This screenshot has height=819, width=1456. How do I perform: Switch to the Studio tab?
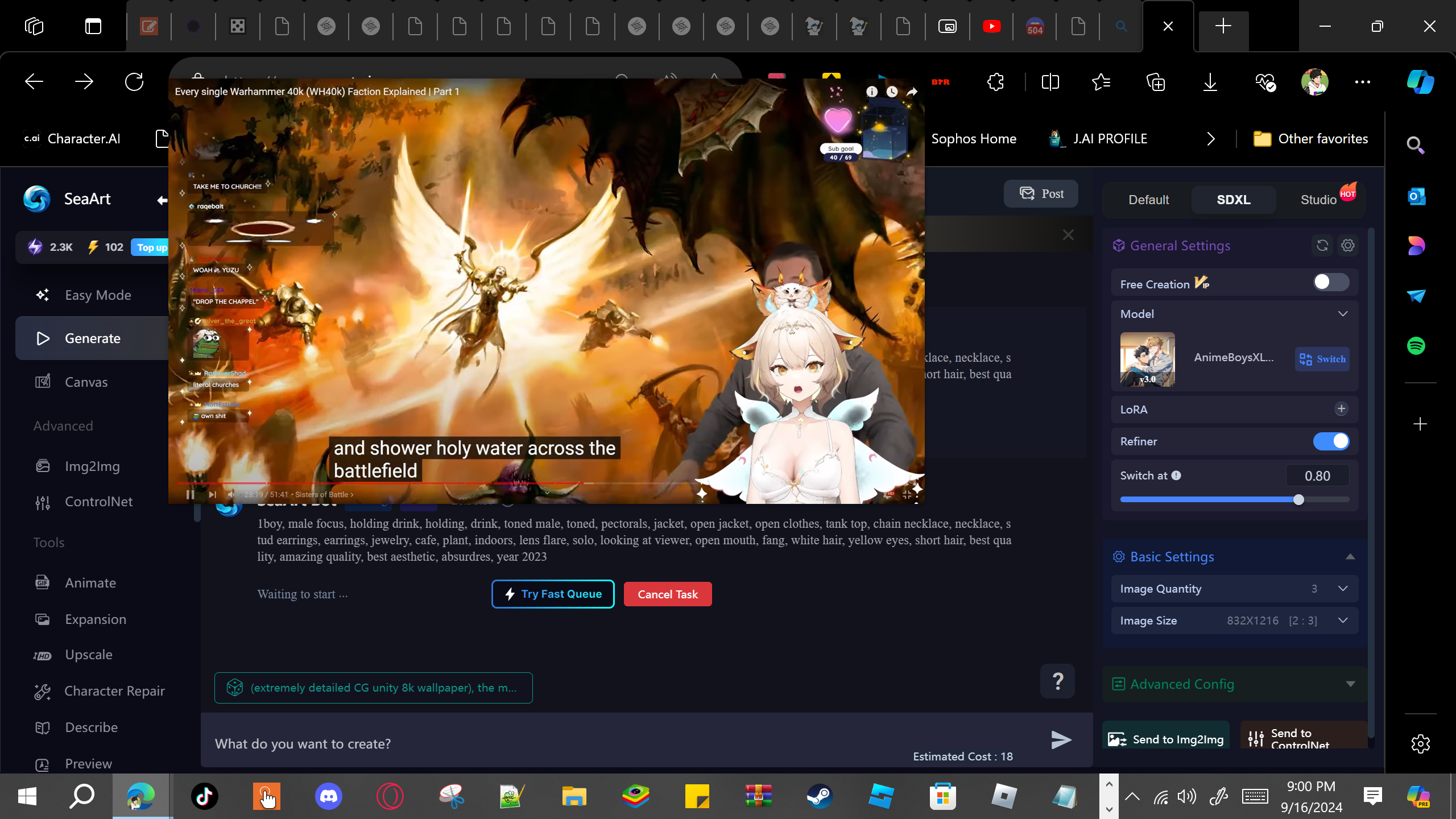(x=1319, y=200)
